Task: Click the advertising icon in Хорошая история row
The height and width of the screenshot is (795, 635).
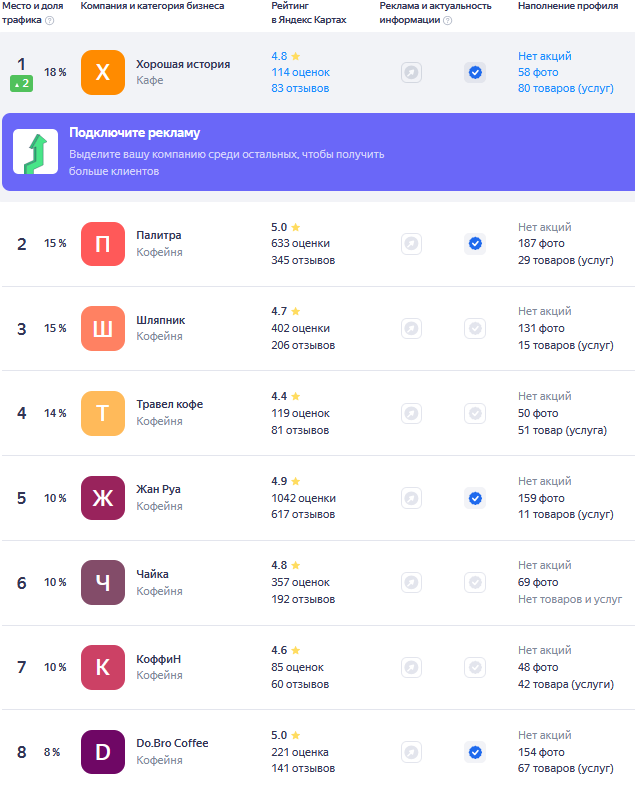Action: [x=411, y=72]
